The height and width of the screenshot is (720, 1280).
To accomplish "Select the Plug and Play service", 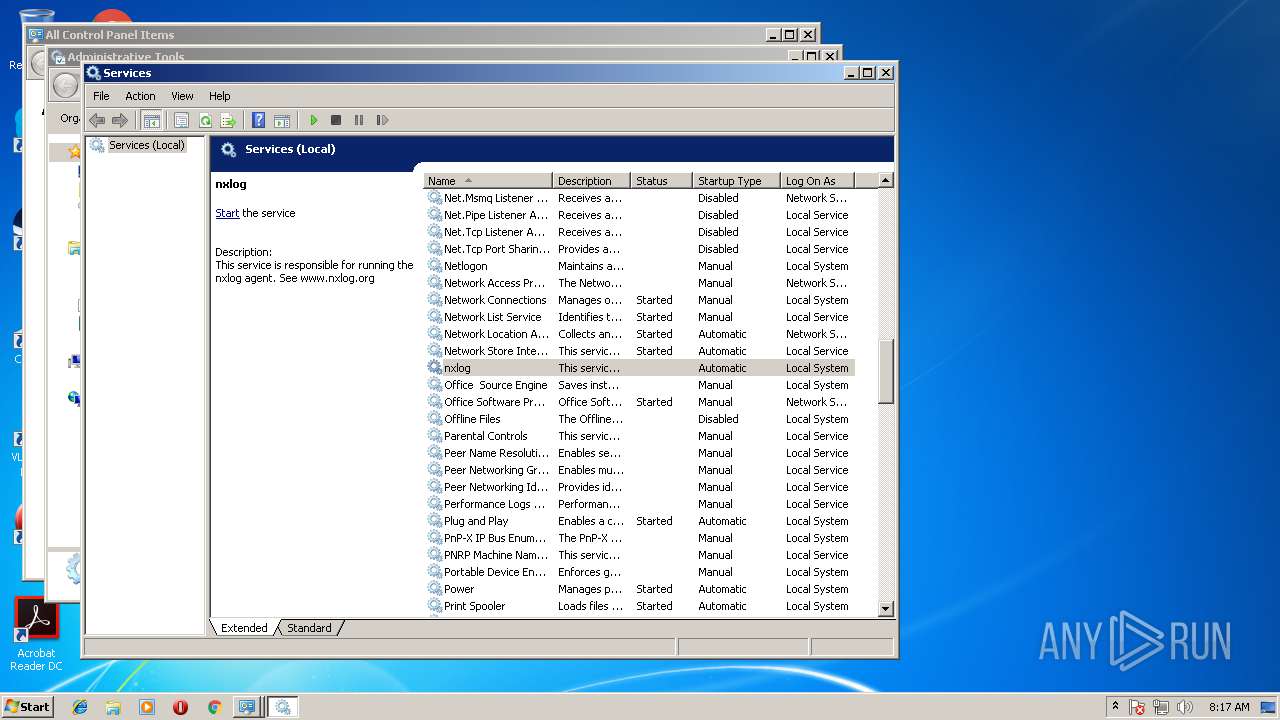I will tap(640, 521).
